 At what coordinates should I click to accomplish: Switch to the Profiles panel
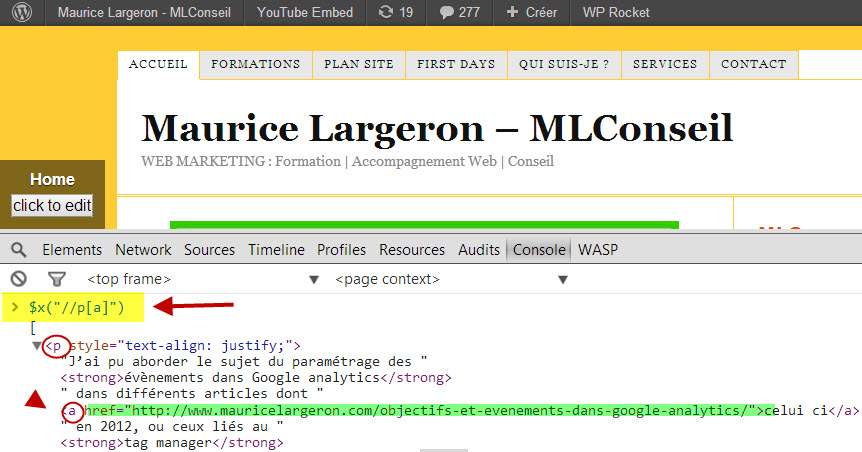341,250
